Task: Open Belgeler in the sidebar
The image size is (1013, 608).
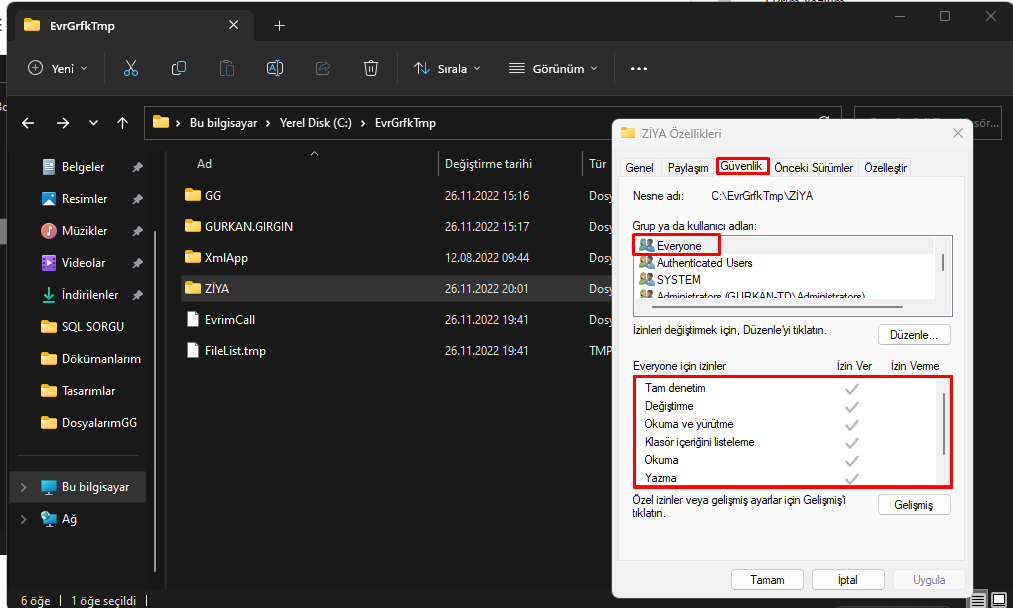Action: 82,167
